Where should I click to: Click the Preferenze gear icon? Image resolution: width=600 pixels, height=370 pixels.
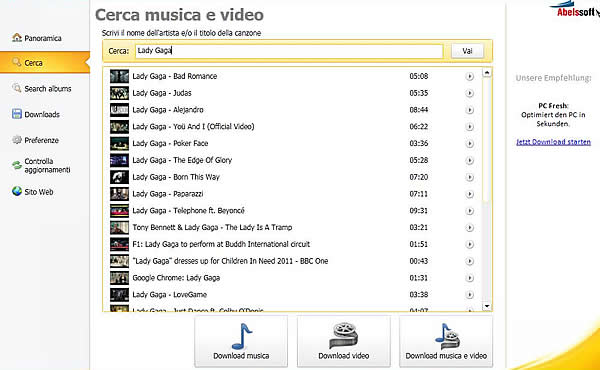pyautogui.click(x=17, y=139)
